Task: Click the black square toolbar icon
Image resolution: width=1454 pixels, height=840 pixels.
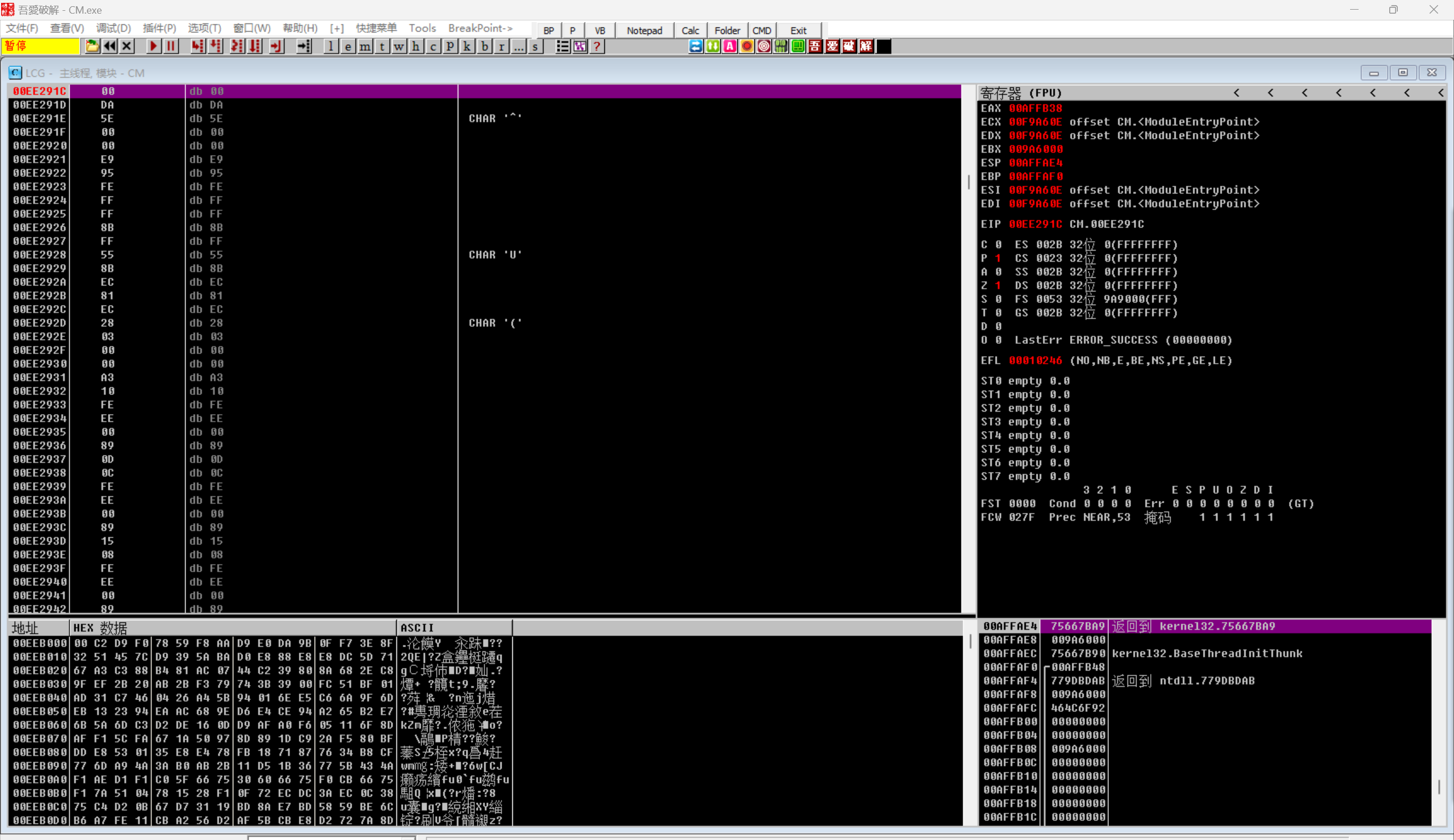Action: pos(884,46)
